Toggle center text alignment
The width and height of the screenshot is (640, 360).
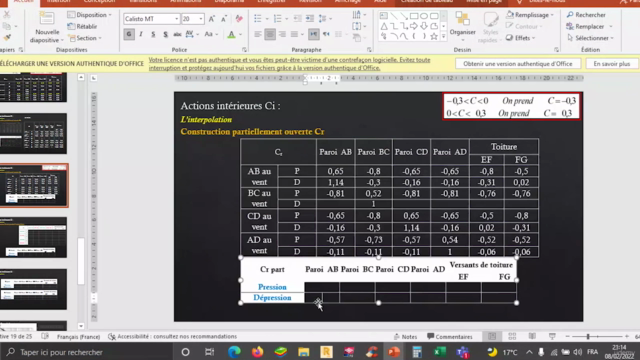[270, 34]
